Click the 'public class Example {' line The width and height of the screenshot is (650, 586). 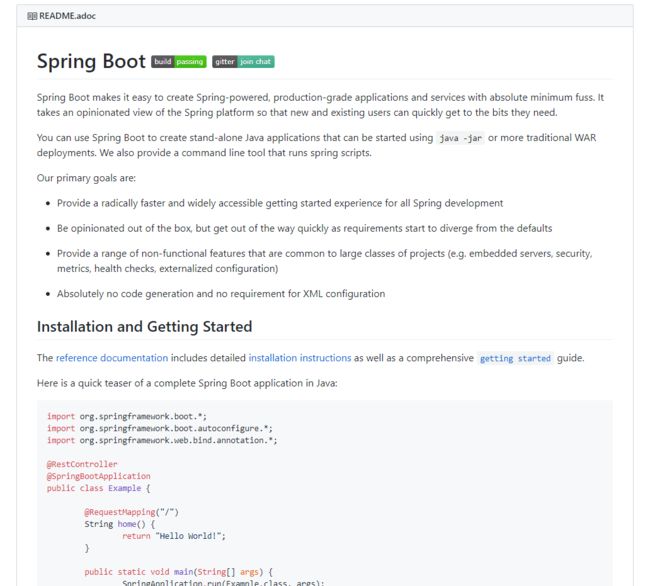click(x=99, y=489)
